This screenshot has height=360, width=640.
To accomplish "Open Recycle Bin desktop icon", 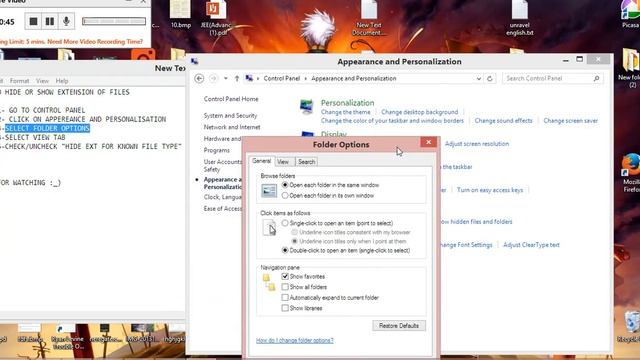I will click(630, 327).
